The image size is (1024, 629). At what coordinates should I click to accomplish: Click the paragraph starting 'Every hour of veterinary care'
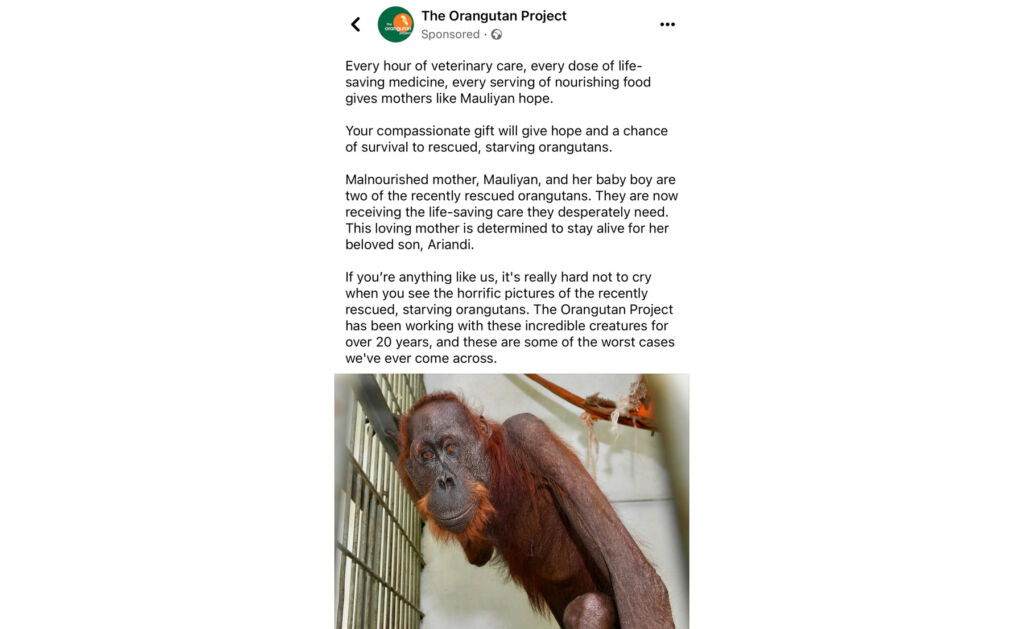(x=498, y=82)
